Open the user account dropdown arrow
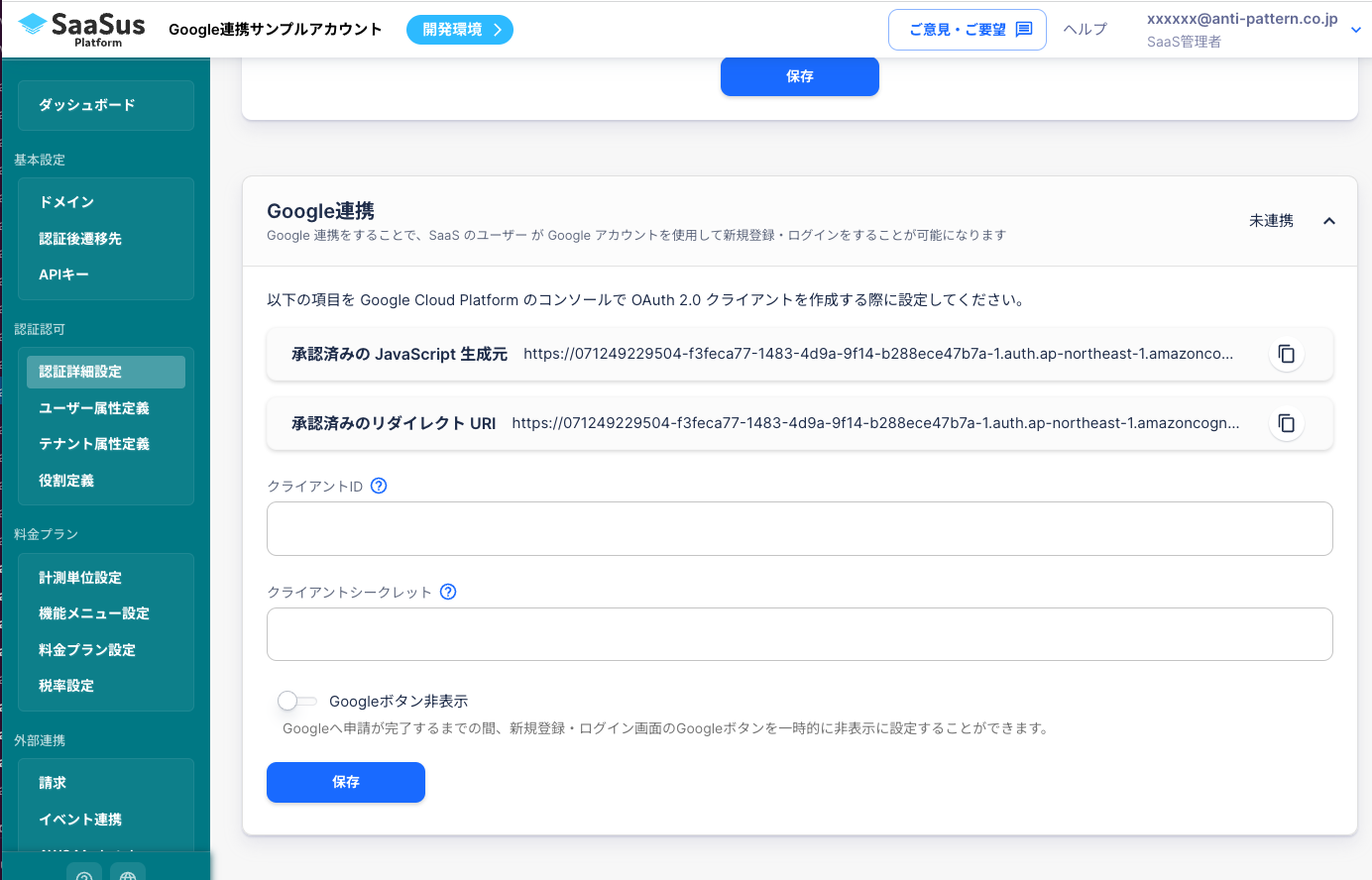The width and height of the screenshot is (1372, 880). pyautogui.click(x=1356, y=30)
